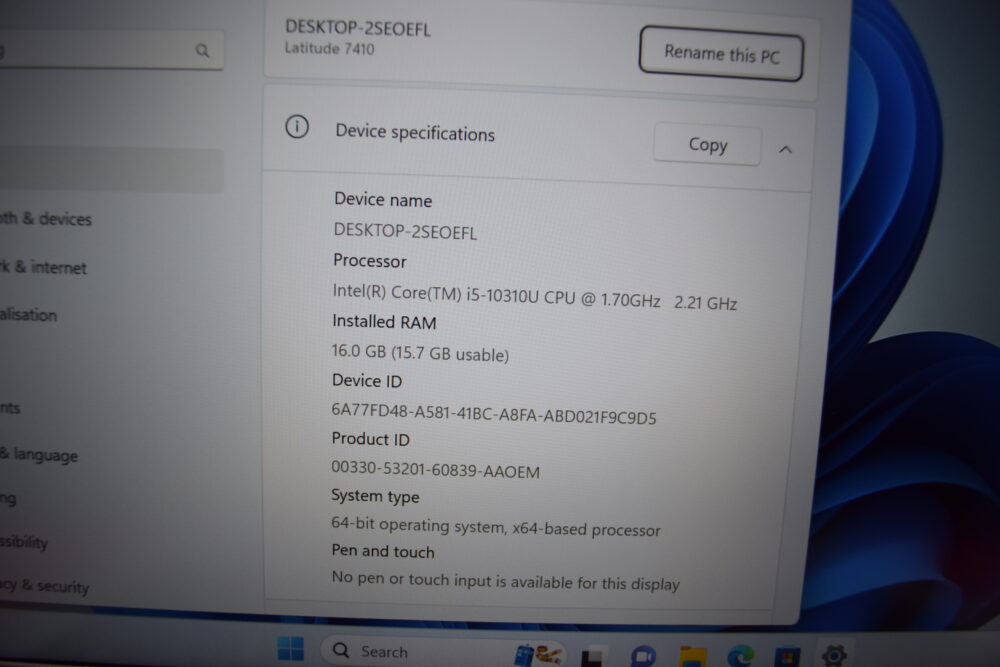Click the 16.0 GB (15.7 GB usable) text
Image resolution: width=1000 pixels, height=667 pixels.
420,353
